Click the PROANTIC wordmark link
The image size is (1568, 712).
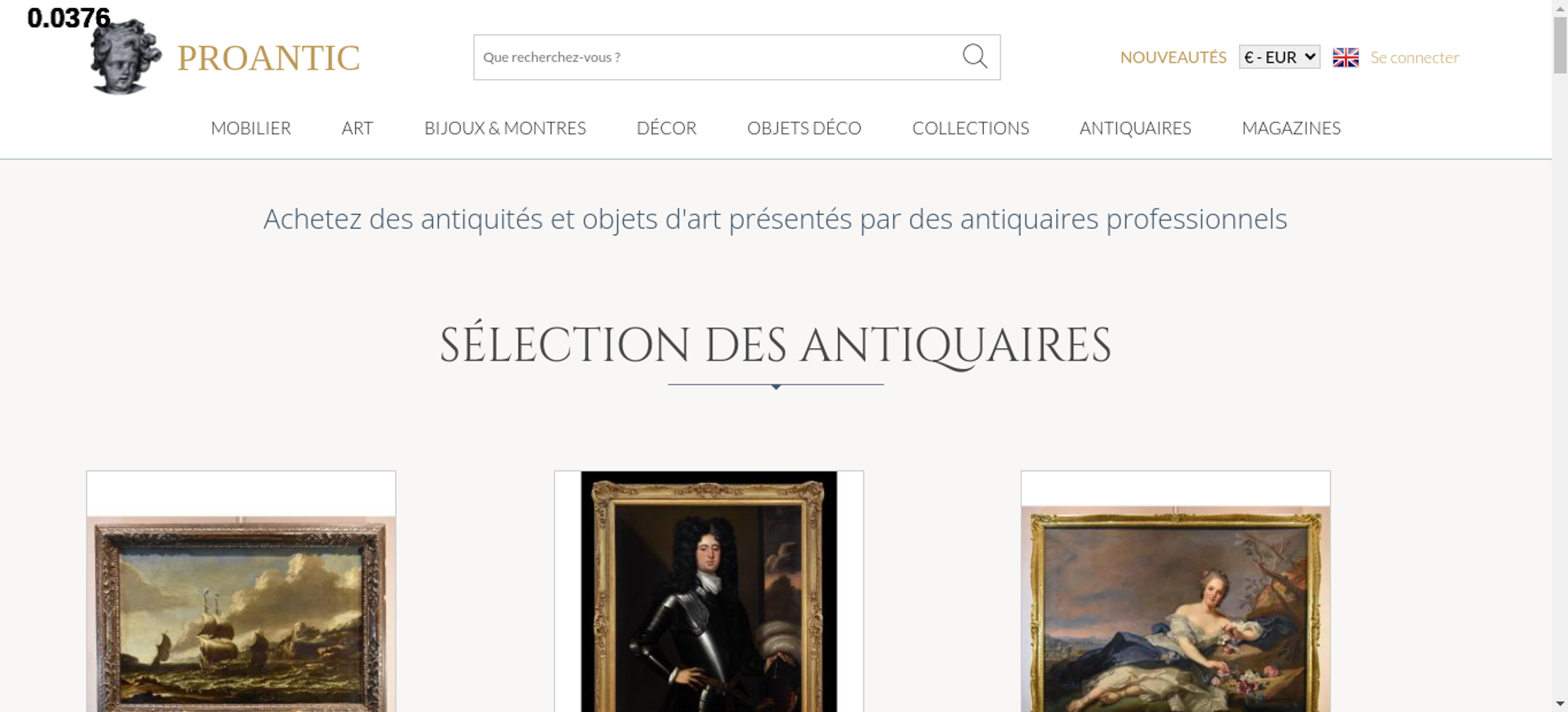click(x=268, y=58)
